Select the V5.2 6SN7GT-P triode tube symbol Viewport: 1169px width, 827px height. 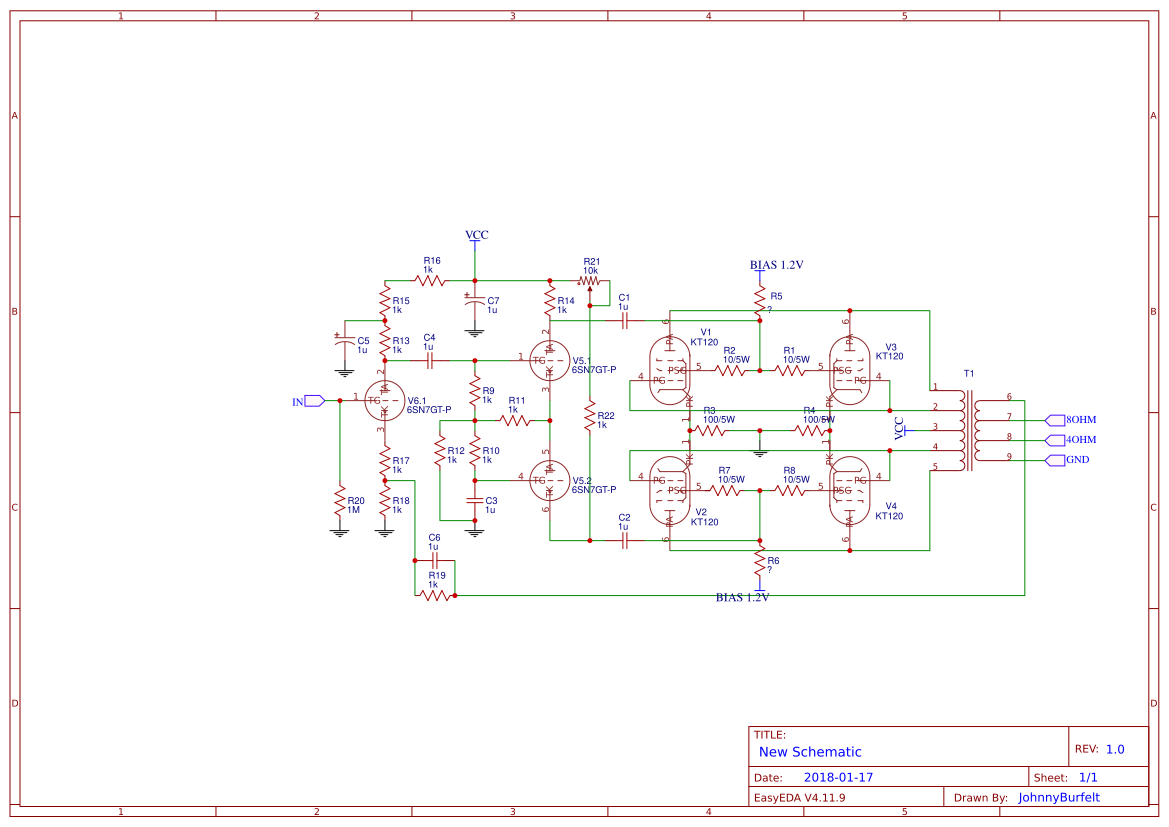(x=549, y=480)
